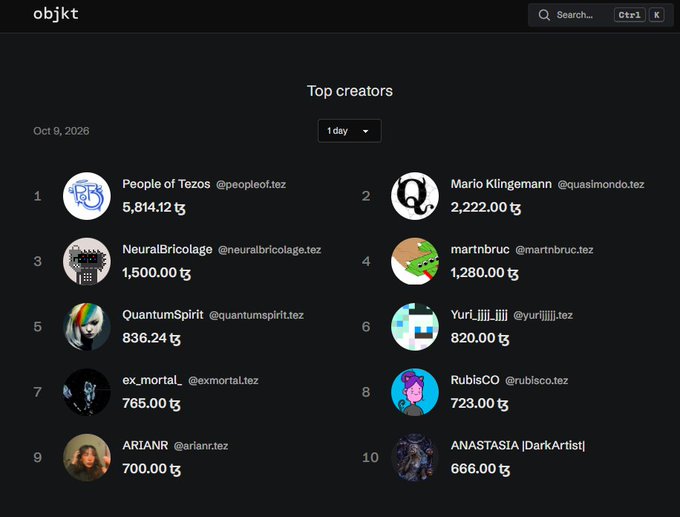680x517 pixels.
Task: Open ANASTASIA |DarkArtist| creator name
Action: click(x=518, y=445)
